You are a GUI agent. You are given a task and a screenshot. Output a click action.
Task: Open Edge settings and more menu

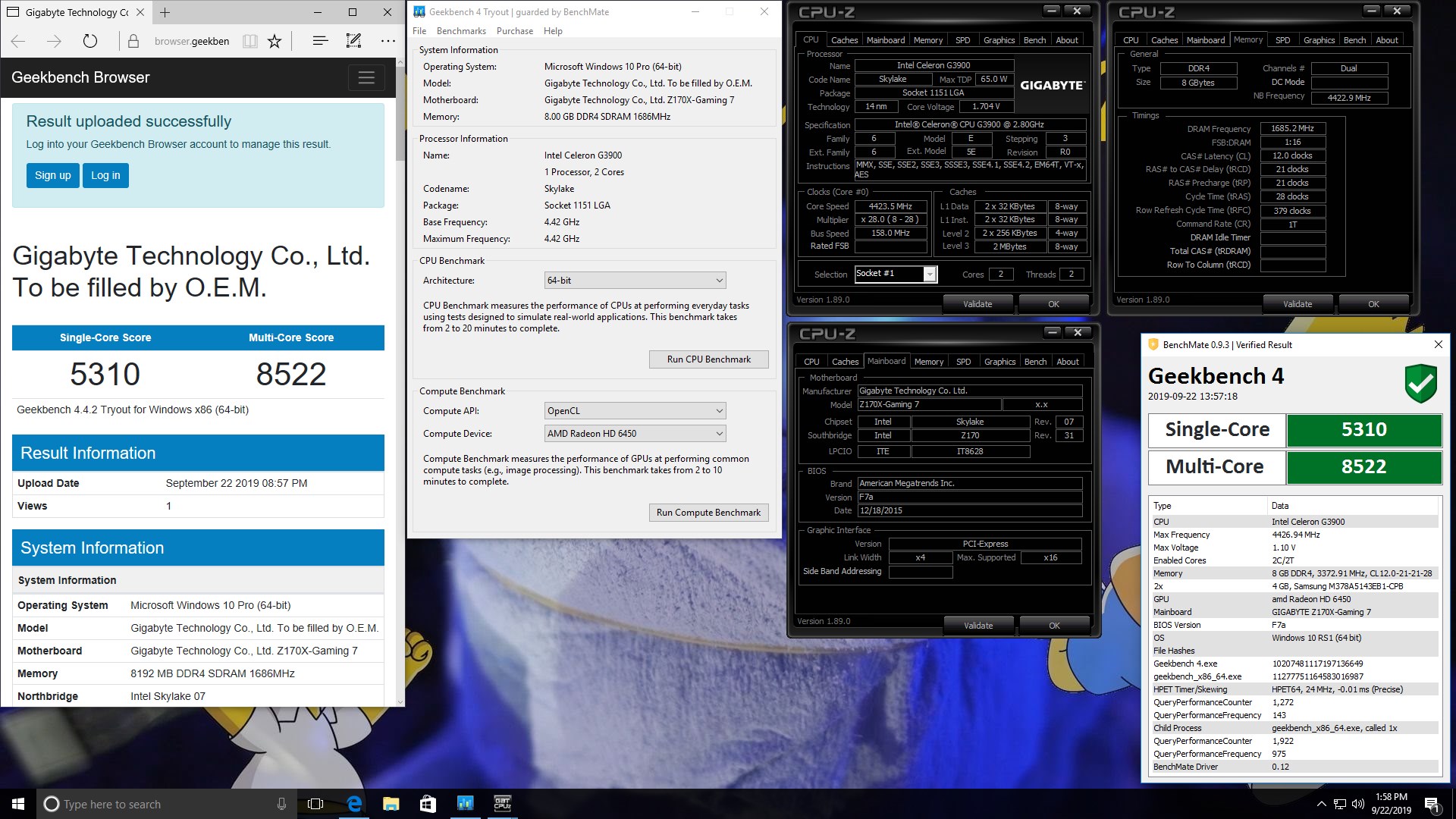(388, 41)
